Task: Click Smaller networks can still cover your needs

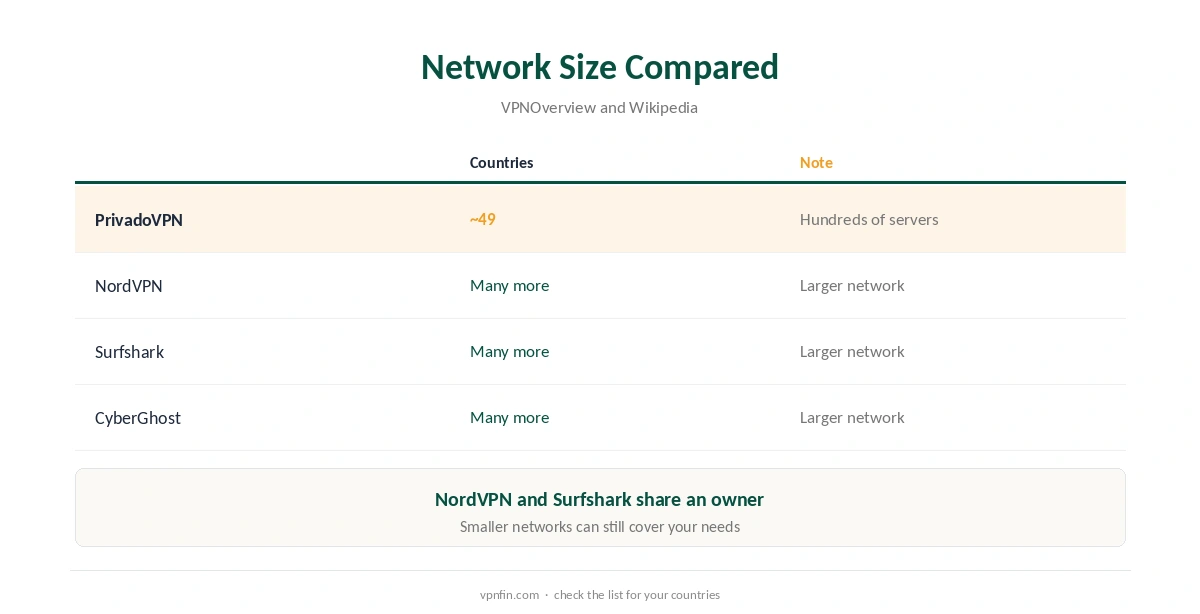Action: (x=600, y=526)
